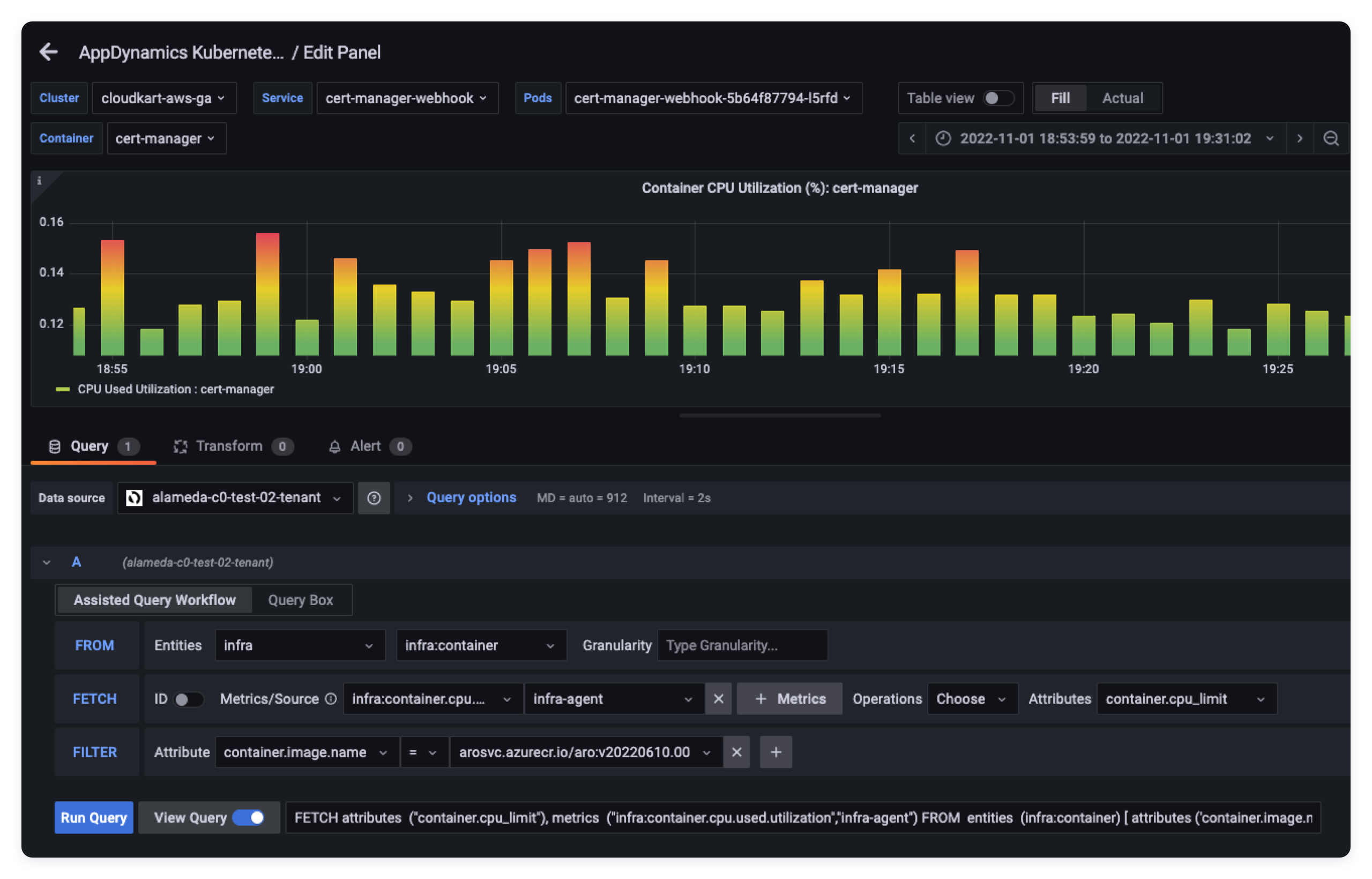Screen dimensions: 1372x879
Task: Select the Transform tab
Action: pyautogui.click(x=234, y=446)
